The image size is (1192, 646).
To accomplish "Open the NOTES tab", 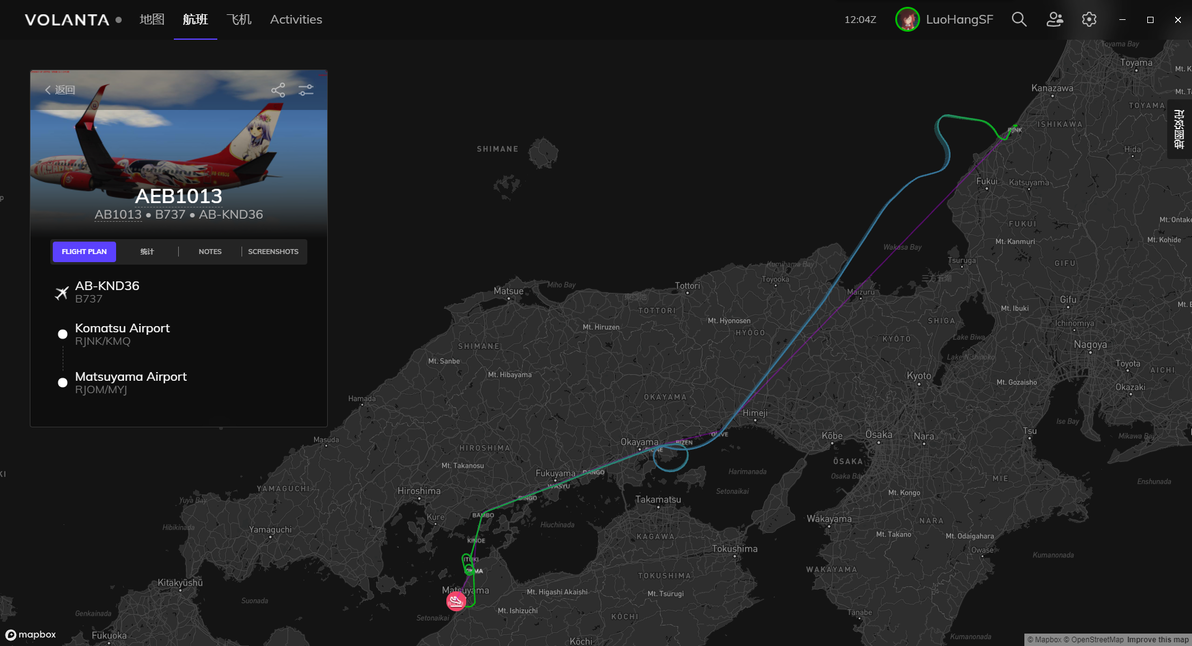I will point(210,252).
